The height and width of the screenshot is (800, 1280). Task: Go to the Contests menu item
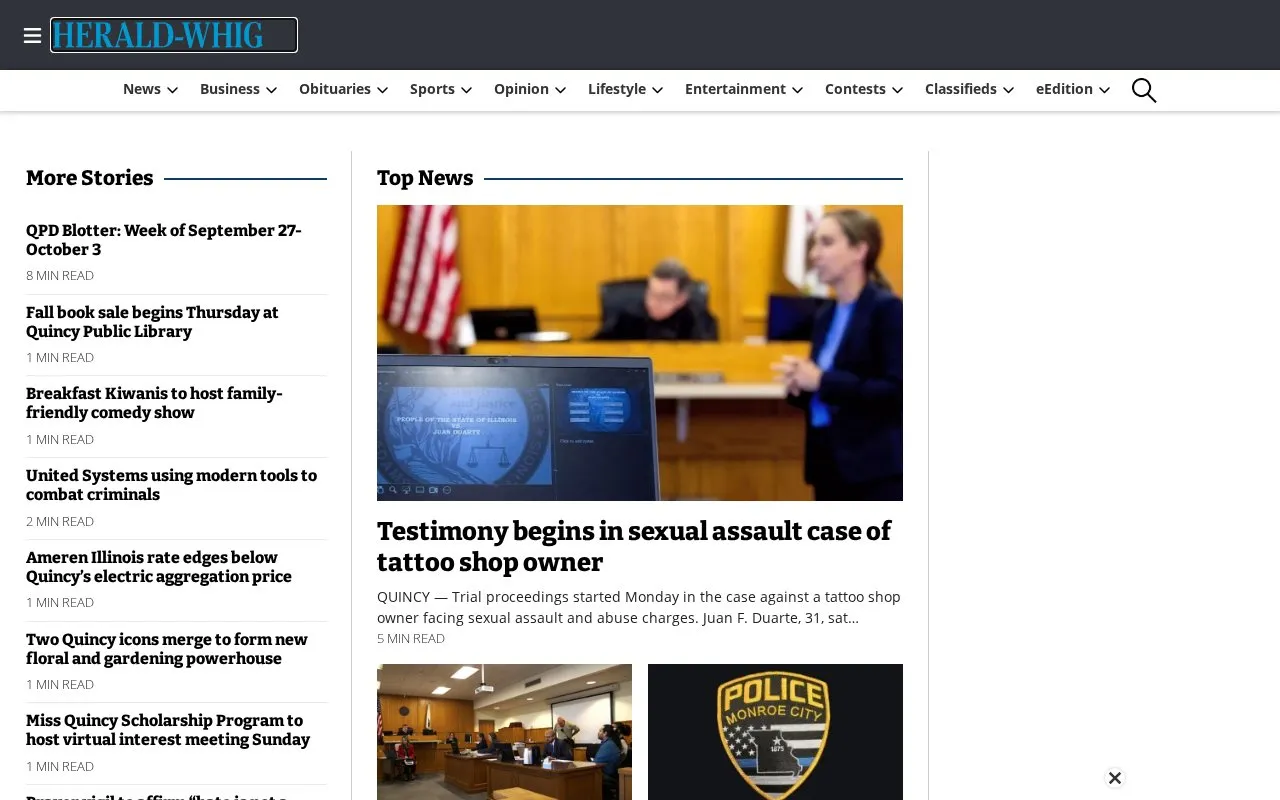(855, 89)
